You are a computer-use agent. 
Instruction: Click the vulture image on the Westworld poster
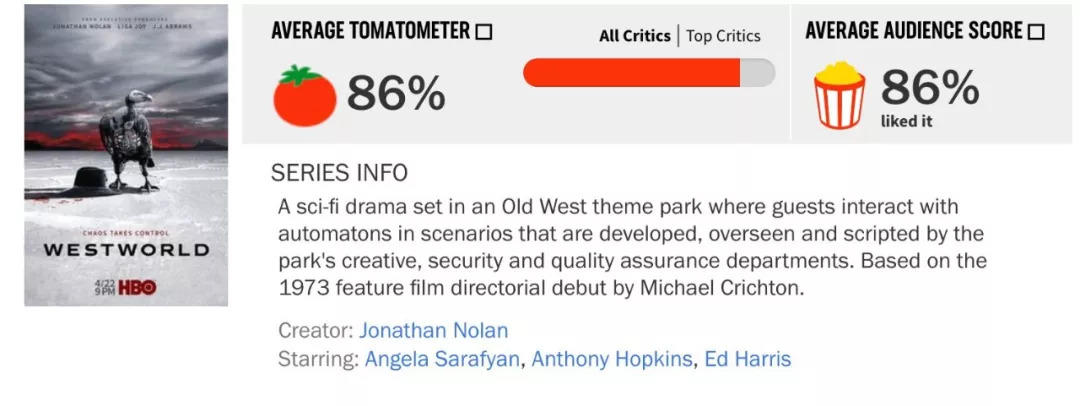(x=128, y=140)
